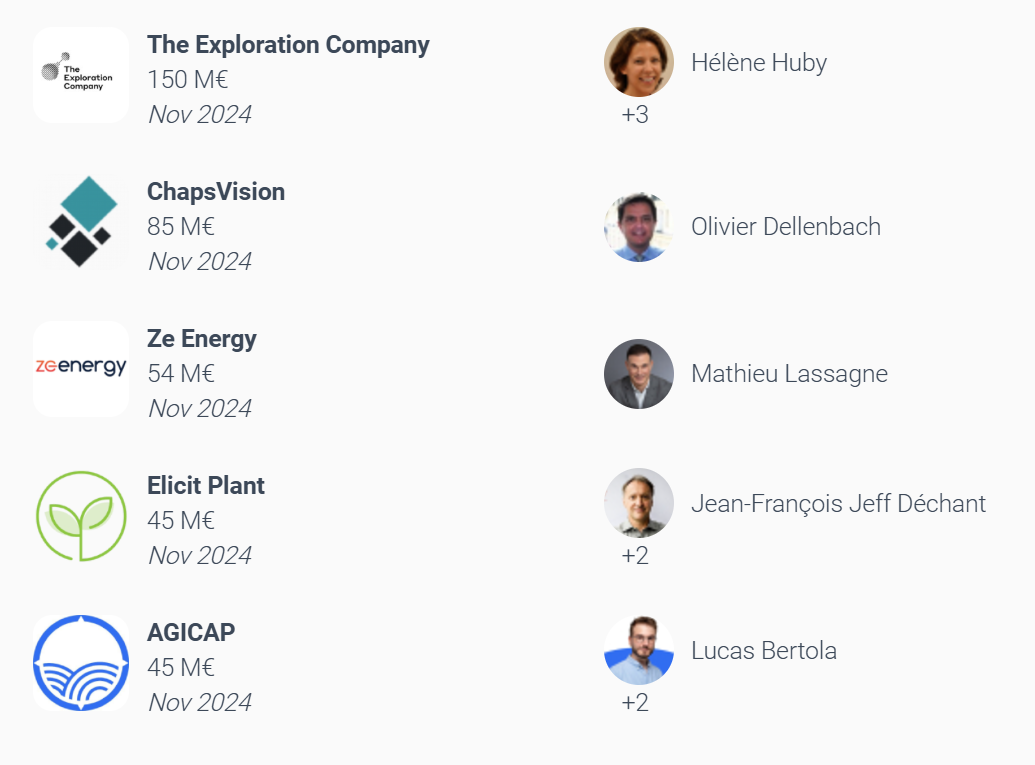Image resolution: width=1035 pixels, height=765 pixels.
Task: Follow the ChapsVision company name link
Action: point(216,191)
